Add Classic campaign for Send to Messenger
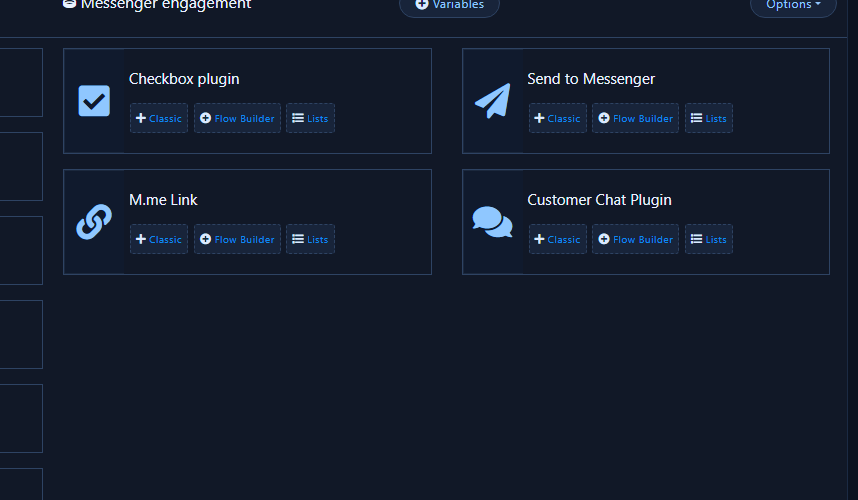 point(558,118)
